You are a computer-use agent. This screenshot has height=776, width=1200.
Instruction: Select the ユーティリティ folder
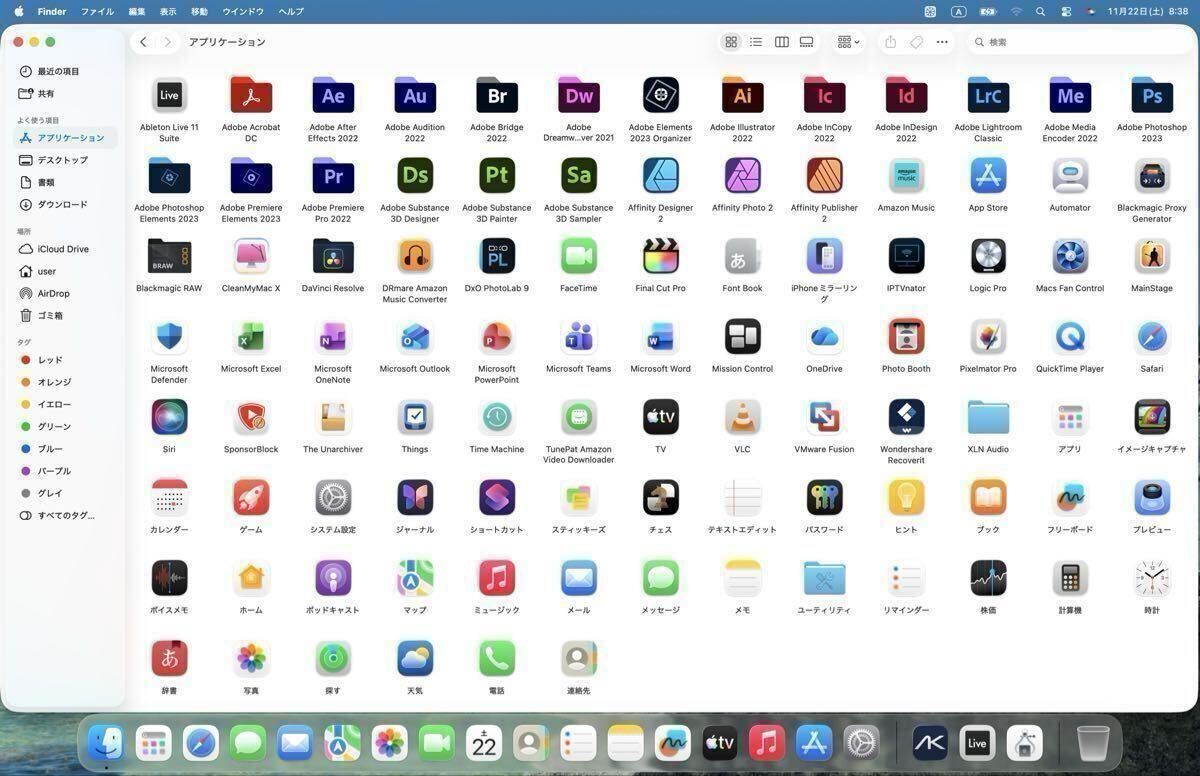[x=824, y=578]
